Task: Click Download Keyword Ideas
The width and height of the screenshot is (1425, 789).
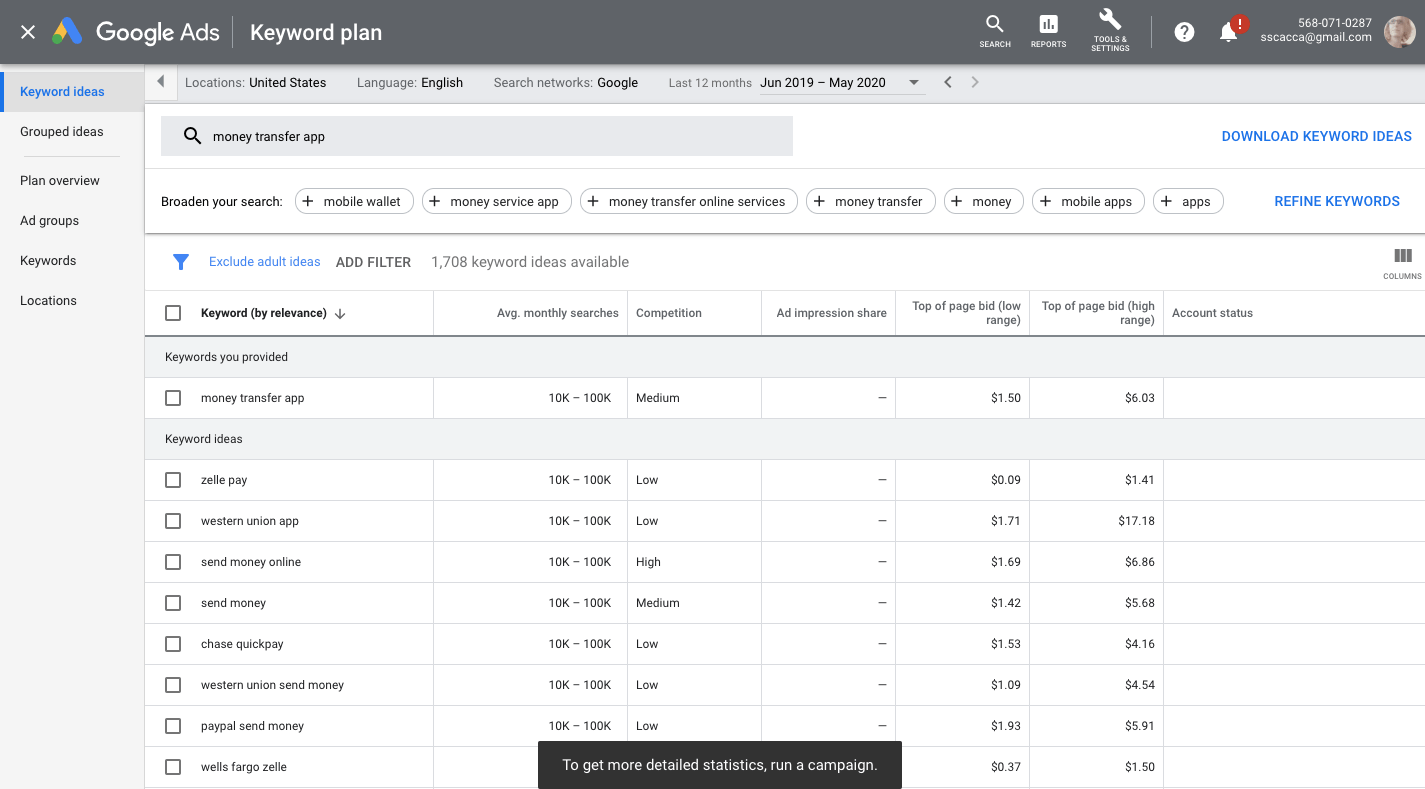Action: [x=1316, y=136]
